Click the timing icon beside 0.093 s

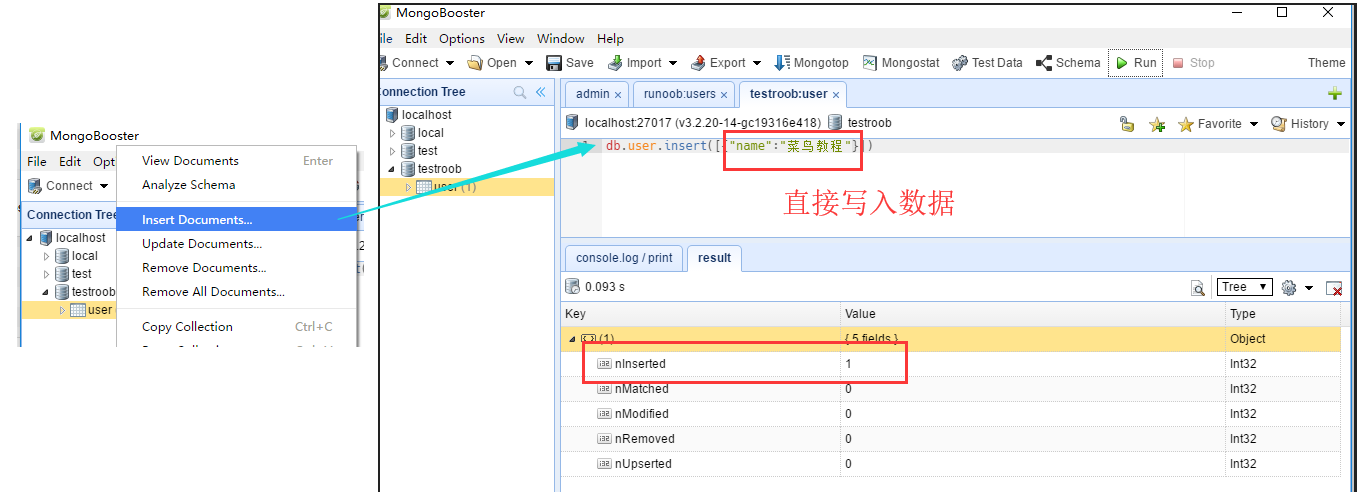coord(572,287)
